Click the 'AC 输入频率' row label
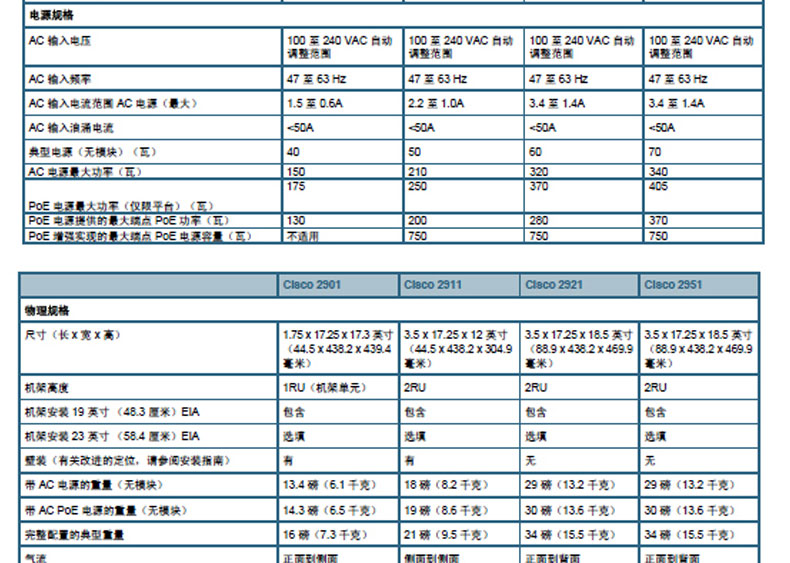790x563 pixels. [59, 79]
